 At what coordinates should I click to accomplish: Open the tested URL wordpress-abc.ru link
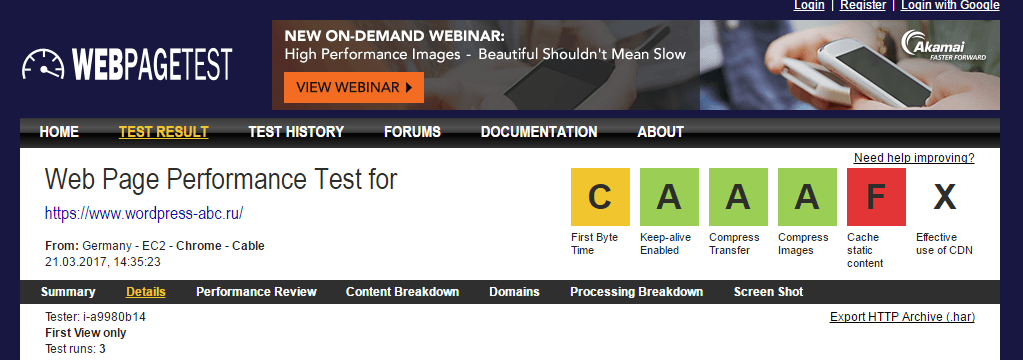144,213
